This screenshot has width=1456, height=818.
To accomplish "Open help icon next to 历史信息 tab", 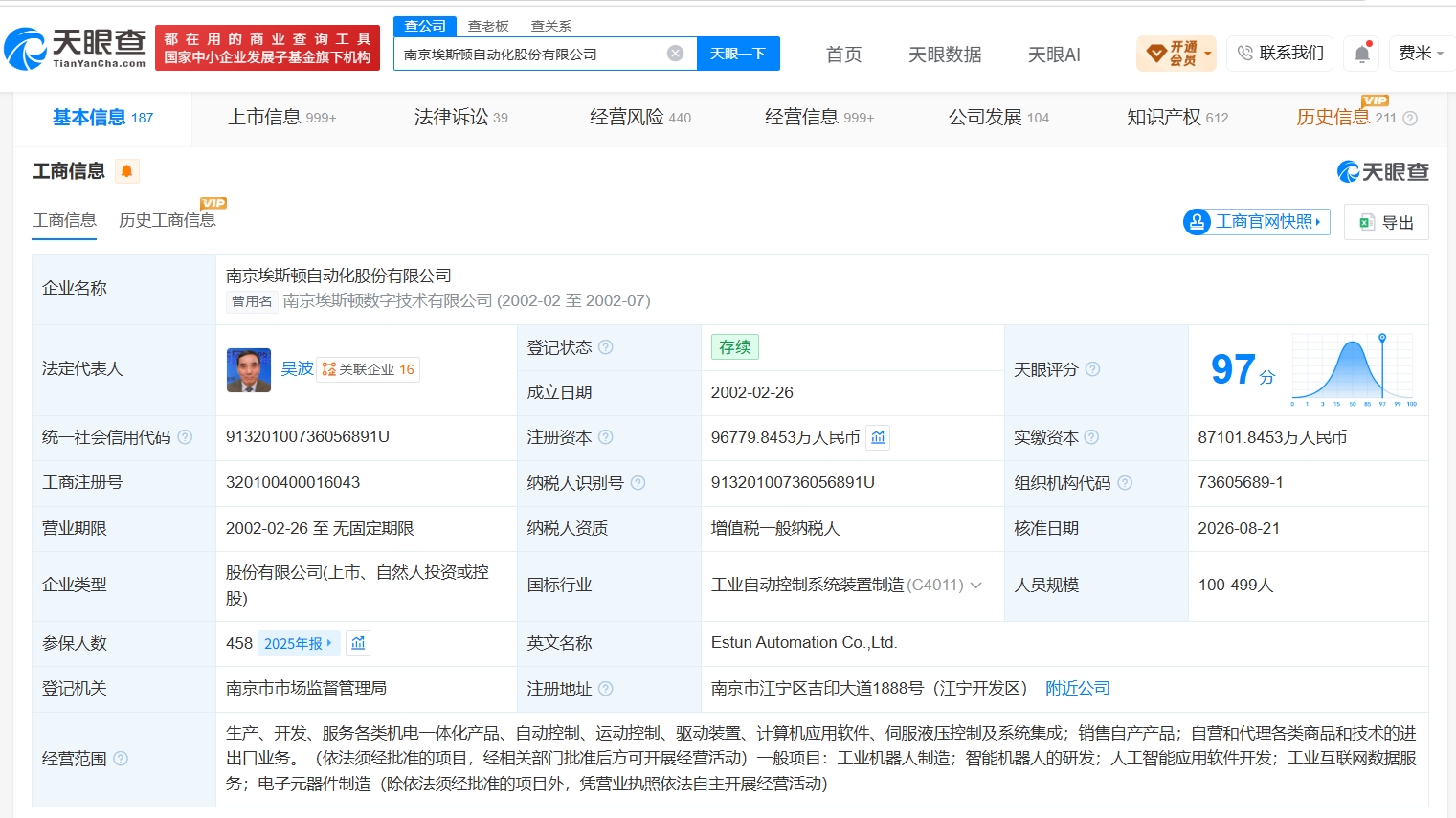I will [1410, 119].
